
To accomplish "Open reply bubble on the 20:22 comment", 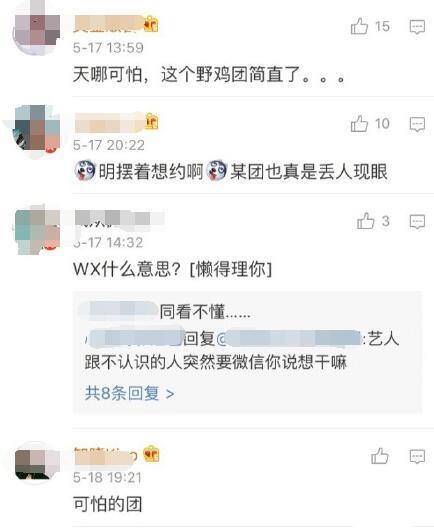I will pos(417,124).
